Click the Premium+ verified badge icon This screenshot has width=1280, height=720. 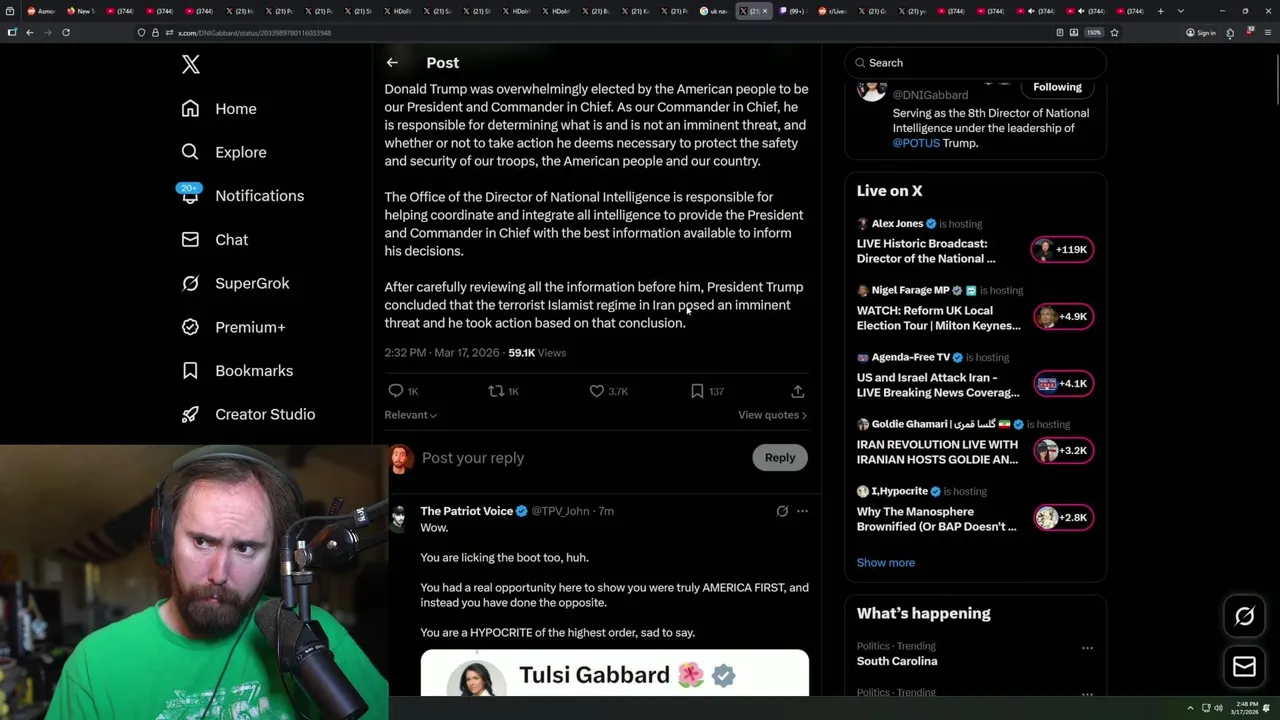tap(190, 327)
